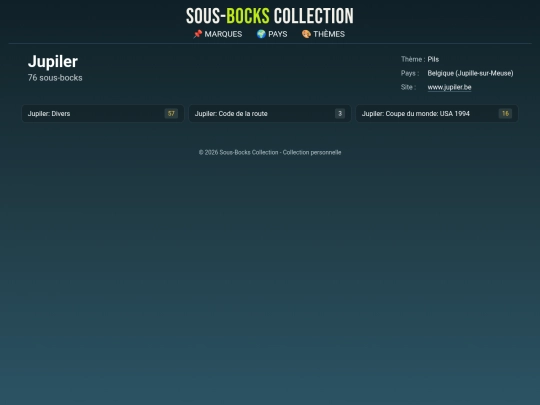
Task: Visit the www.jupiler.be website link
Action: (x=449, y=87)
